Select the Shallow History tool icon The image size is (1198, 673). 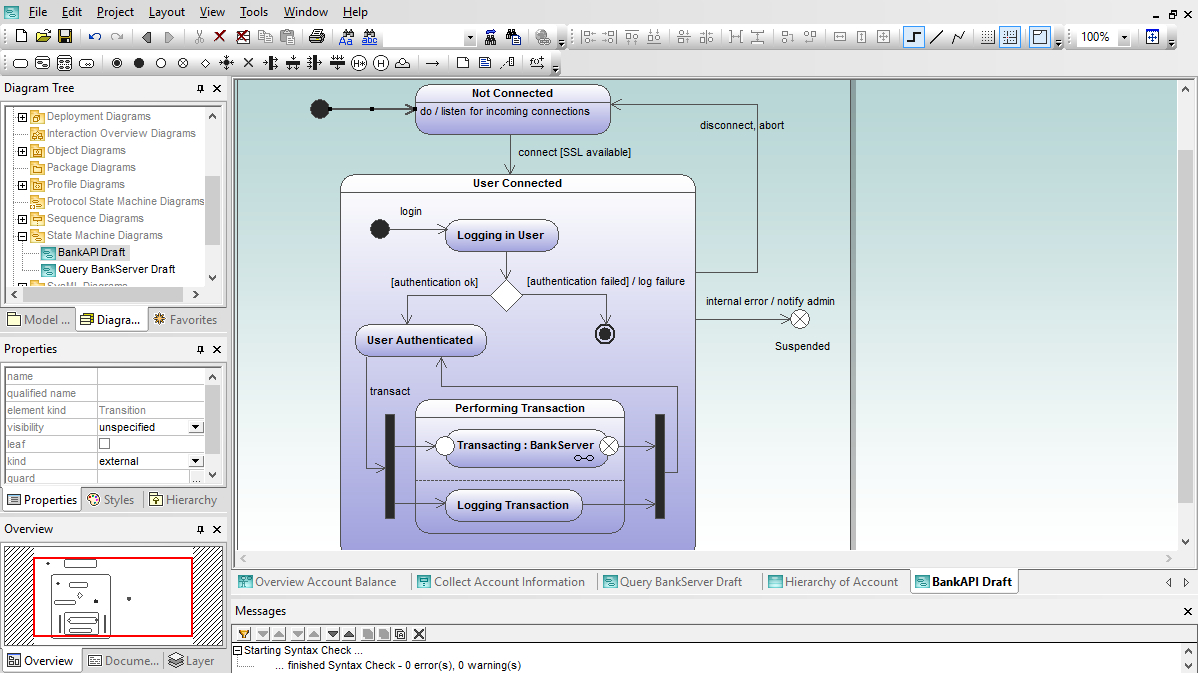pyautogui.click(x=381, y=63)
